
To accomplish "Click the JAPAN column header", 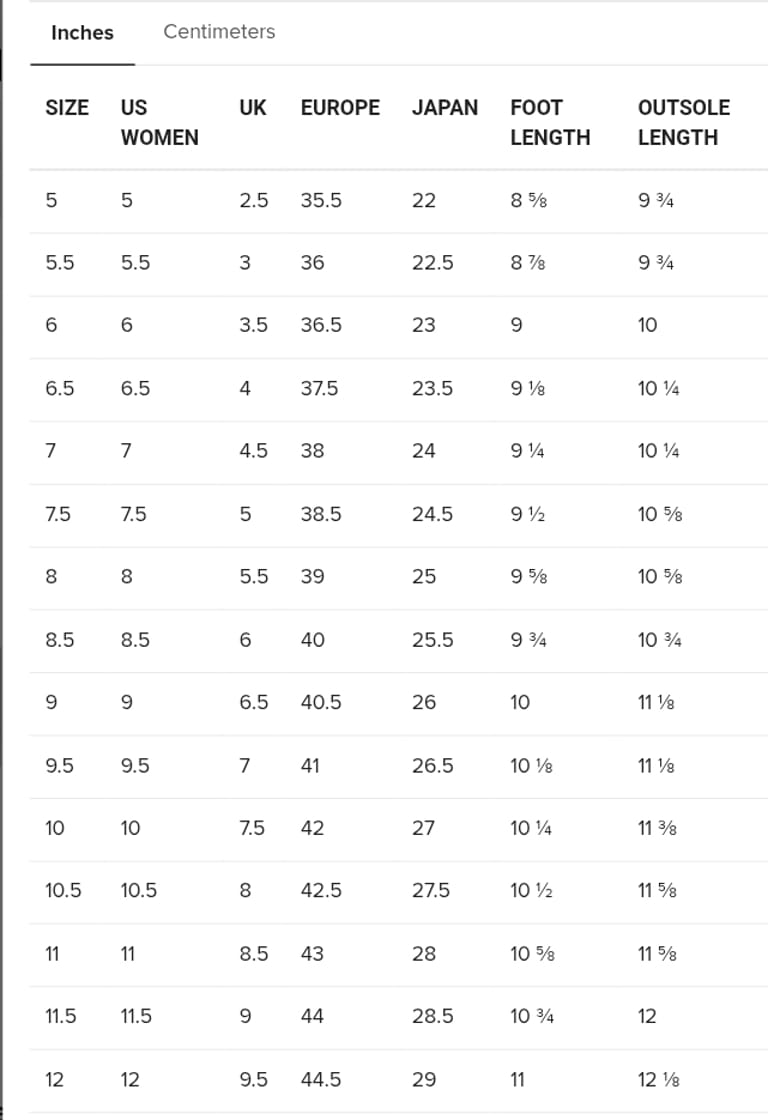I will pyautogui.click(x=445, y=108).
